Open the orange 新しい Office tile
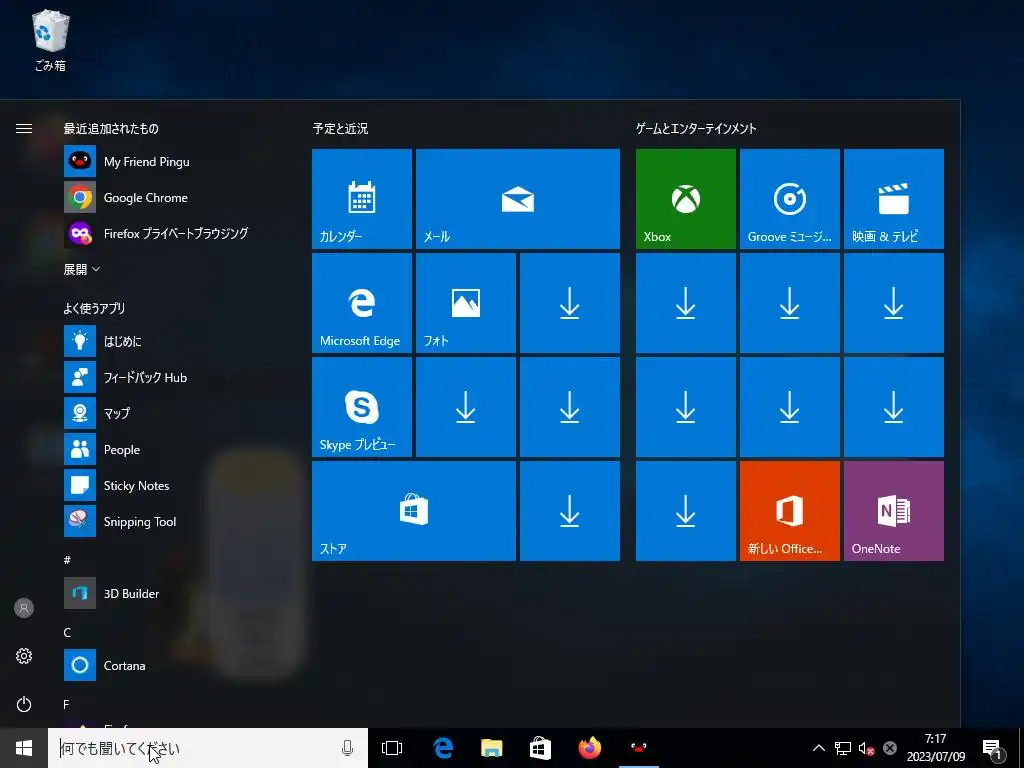The width and height of the screenshot is (1024, 768). (x=790, y=511)
